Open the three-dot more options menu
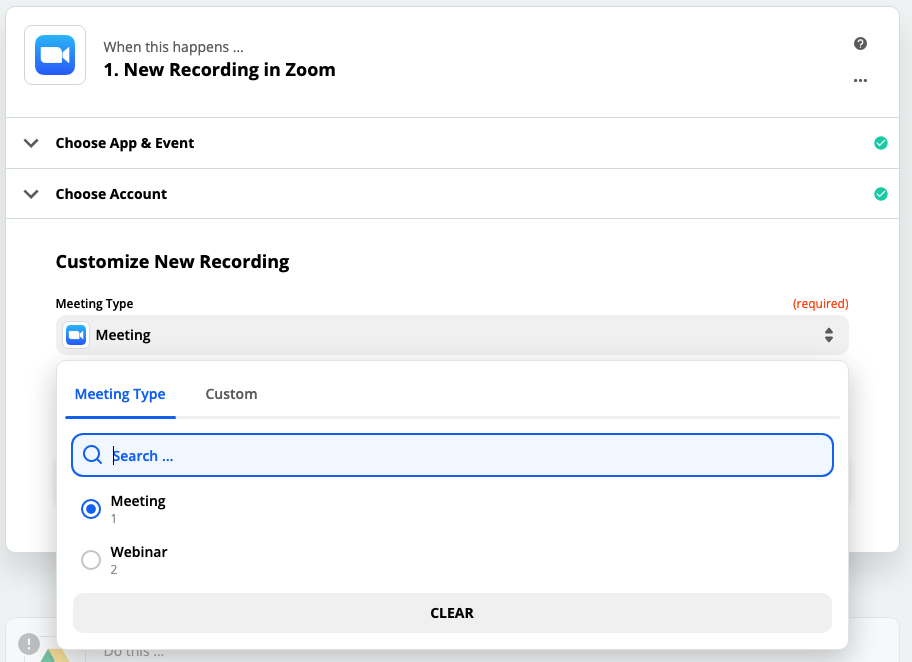912x662 pixels. 860,80
